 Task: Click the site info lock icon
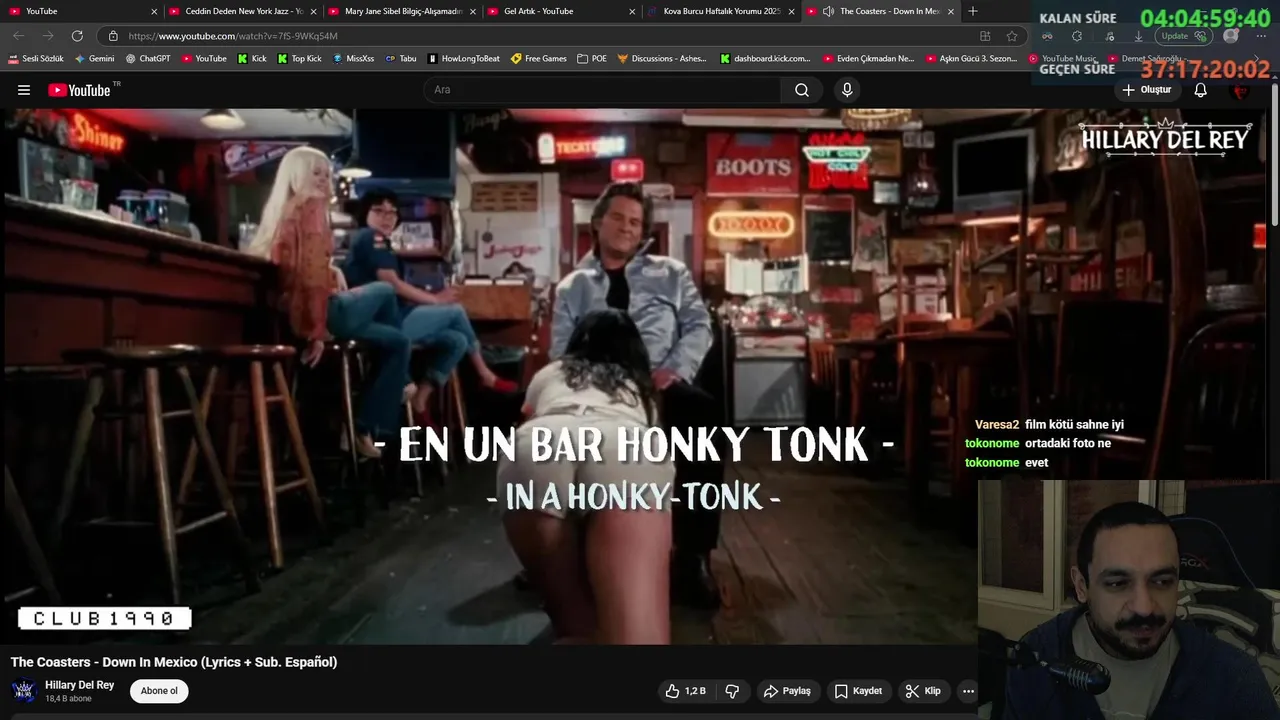click(x=113, y=36)
